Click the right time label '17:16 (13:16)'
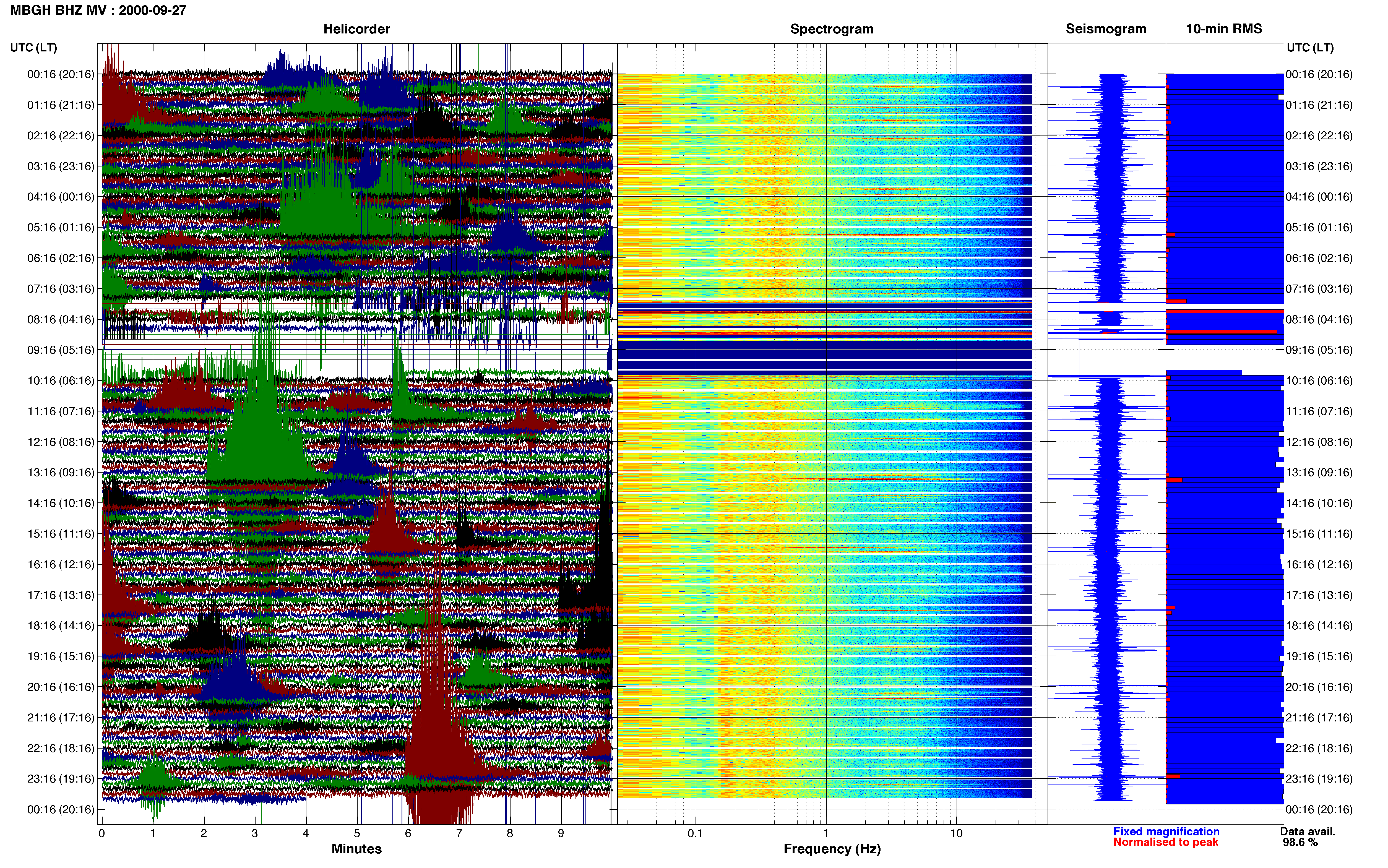The width and height of the screenshot is (1388, 868). click(x=1319, y=595)
